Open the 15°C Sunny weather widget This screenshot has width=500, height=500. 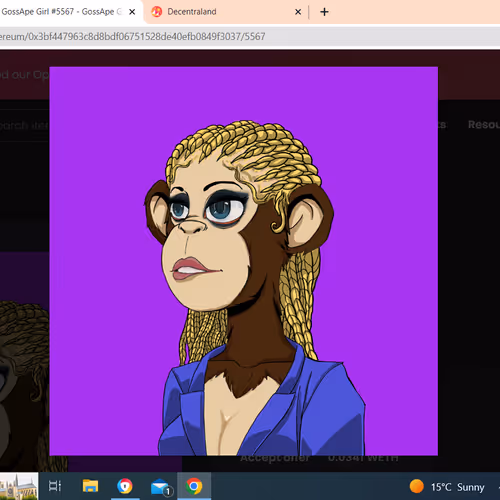pos(447,487)
